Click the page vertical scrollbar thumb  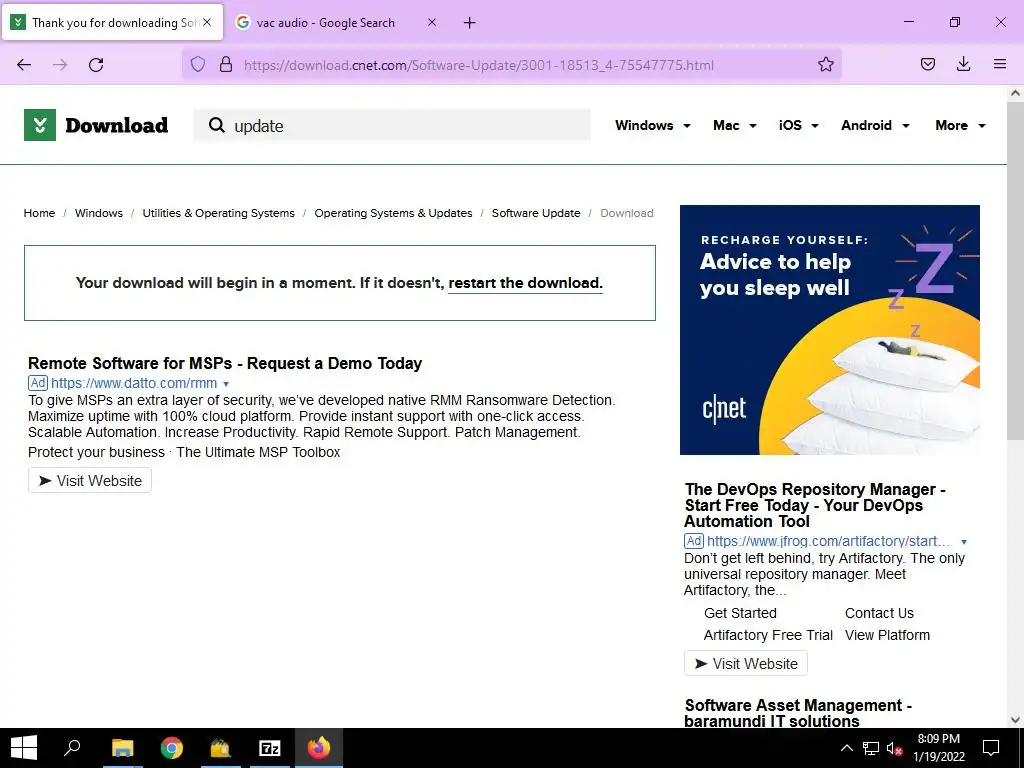(x=1015, y=268)
